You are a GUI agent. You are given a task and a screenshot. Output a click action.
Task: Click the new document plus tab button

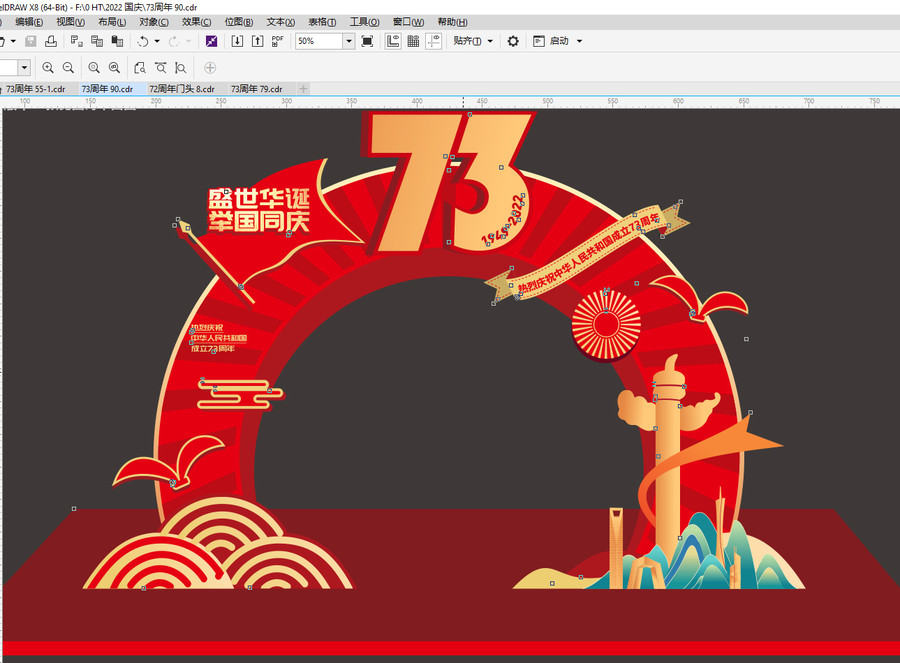(304, 89)
